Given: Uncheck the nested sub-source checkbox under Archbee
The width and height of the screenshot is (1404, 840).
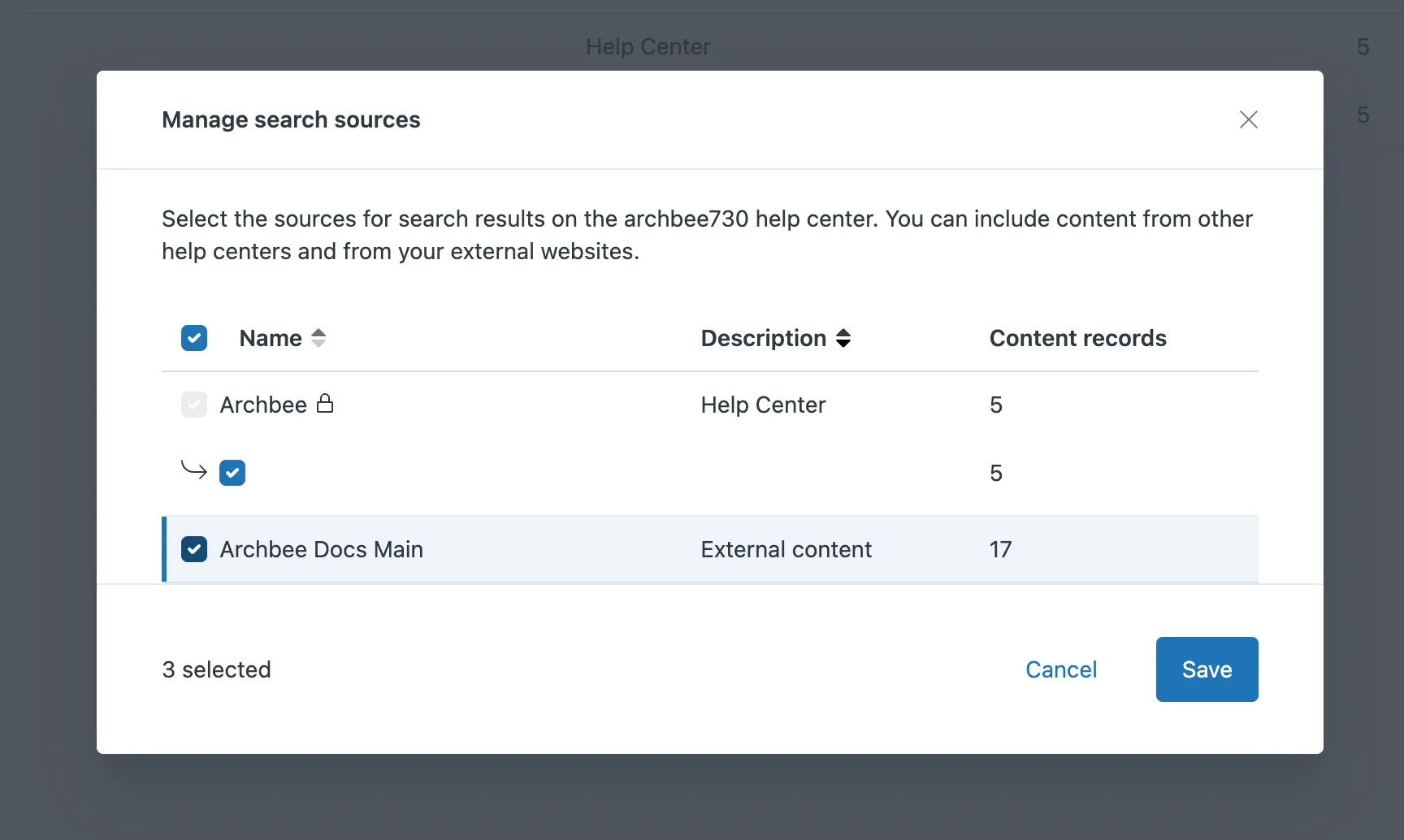Looking at the screenshot, I should click(232, 473).
